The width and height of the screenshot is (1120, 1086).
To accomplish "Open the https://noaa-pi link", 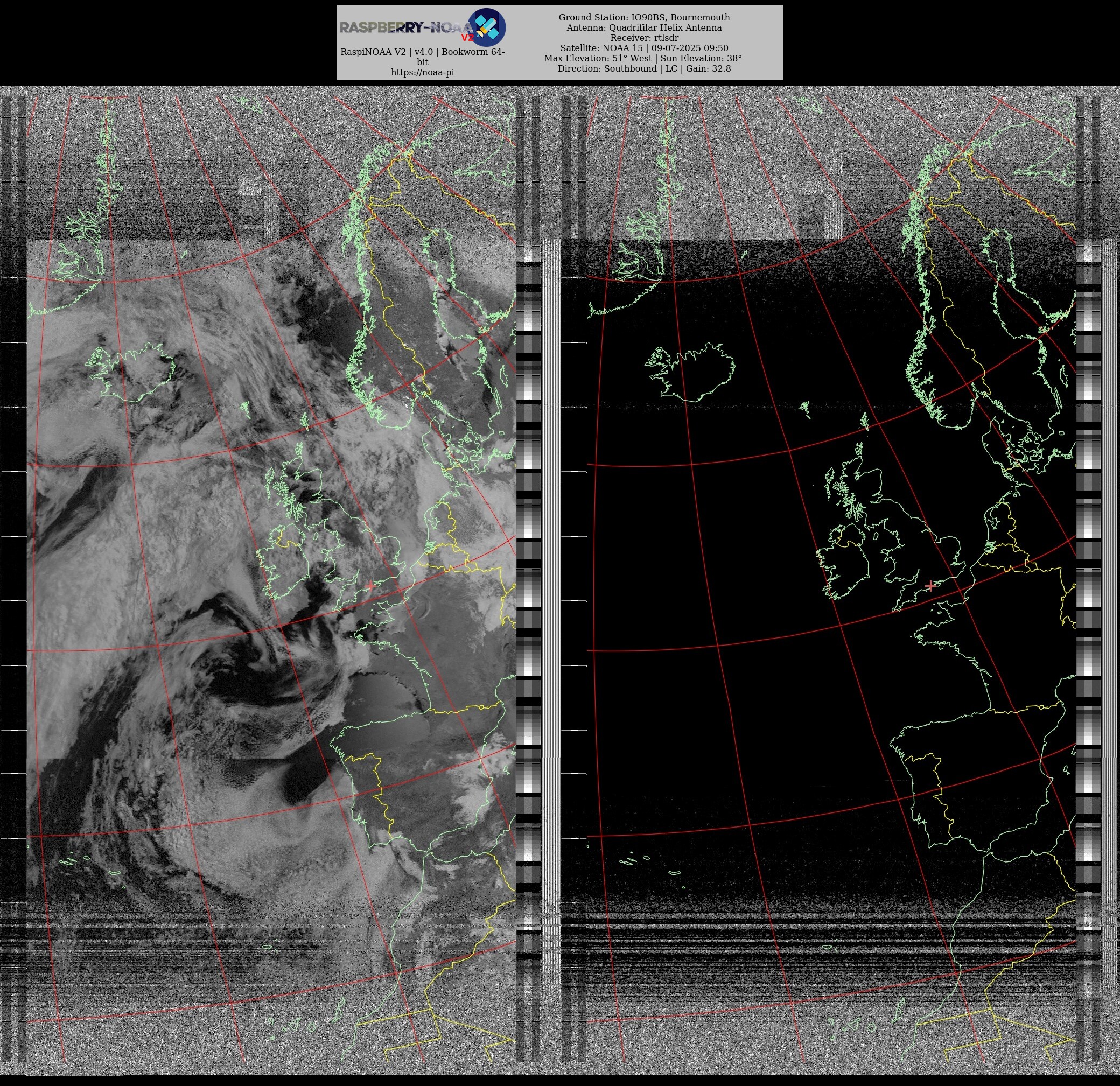I will (422, 73).
